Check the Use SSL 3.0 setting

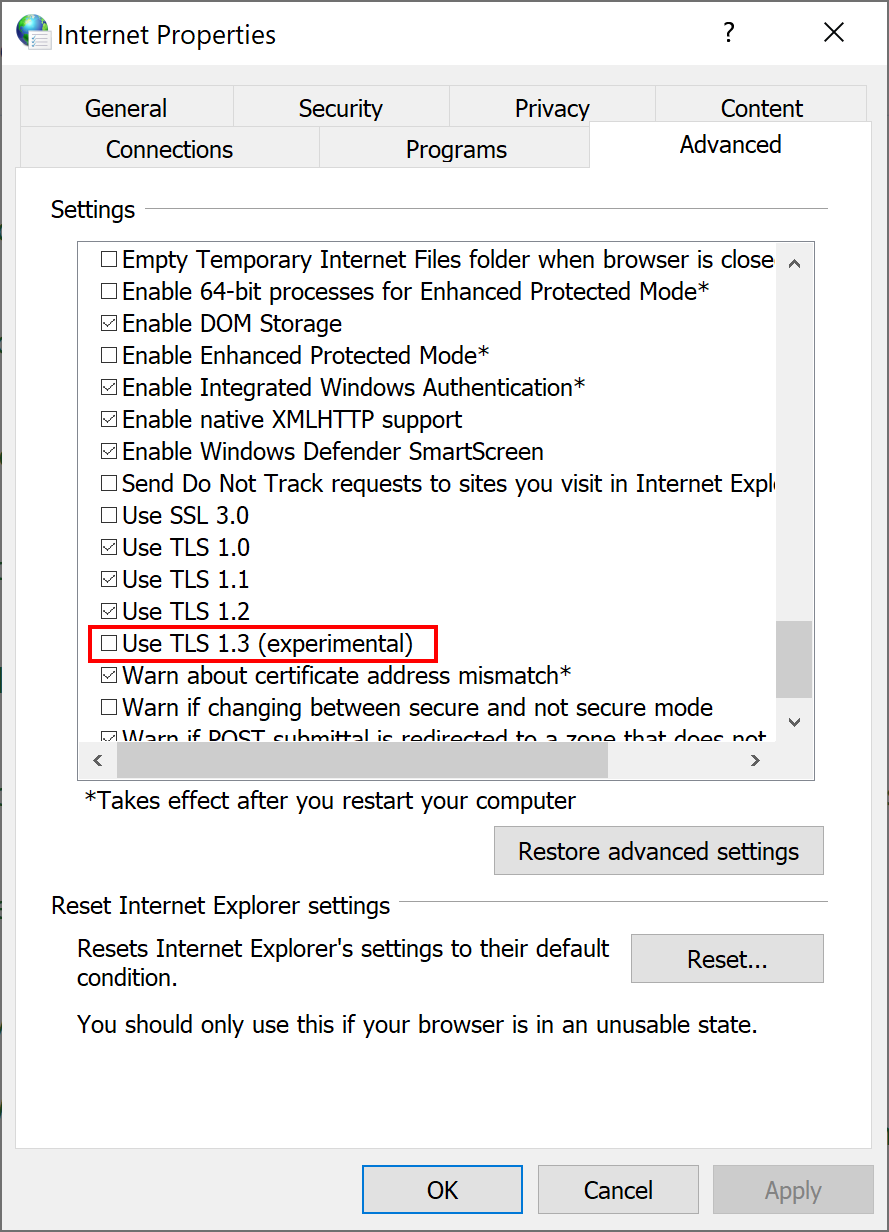(x=108, y=515)
